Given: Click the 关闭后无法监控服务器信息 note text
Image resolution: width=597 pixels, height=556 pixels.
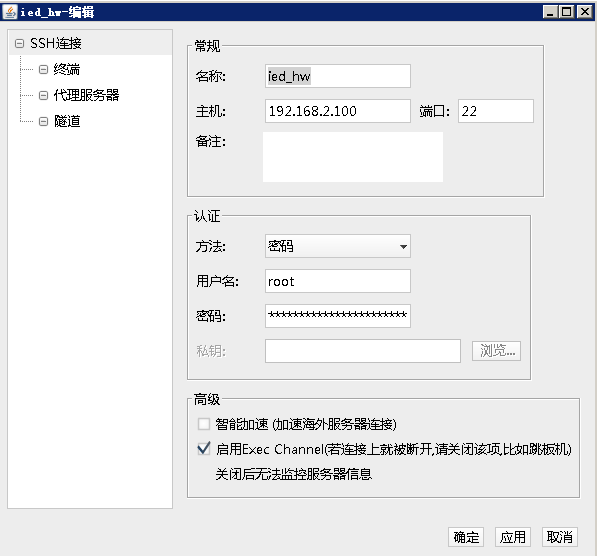Looking at the screenshot, I should (x=294, y=474).
